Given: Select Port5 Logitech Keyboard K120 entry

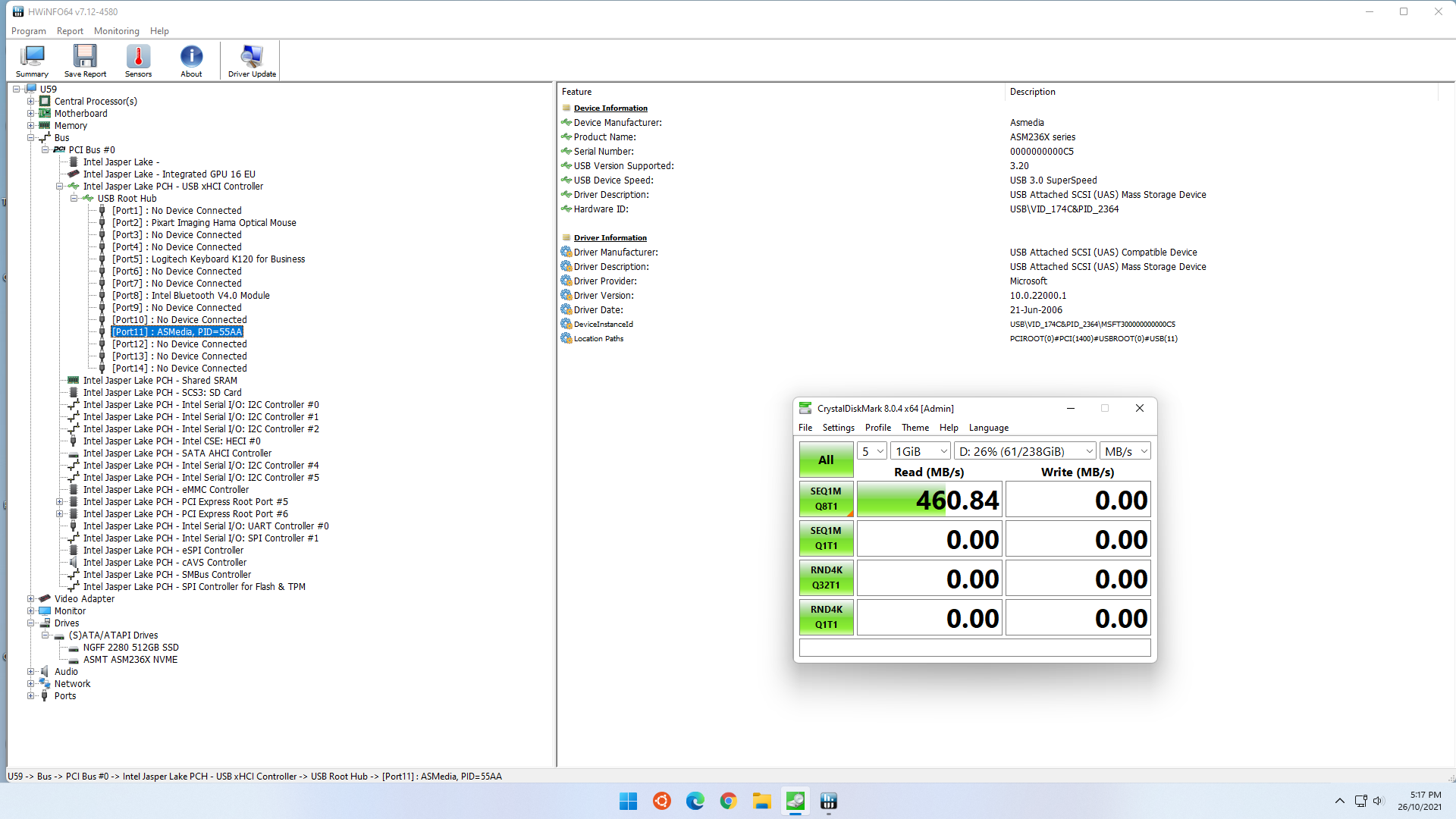Looking at the screenshot, I should point(209,259).
